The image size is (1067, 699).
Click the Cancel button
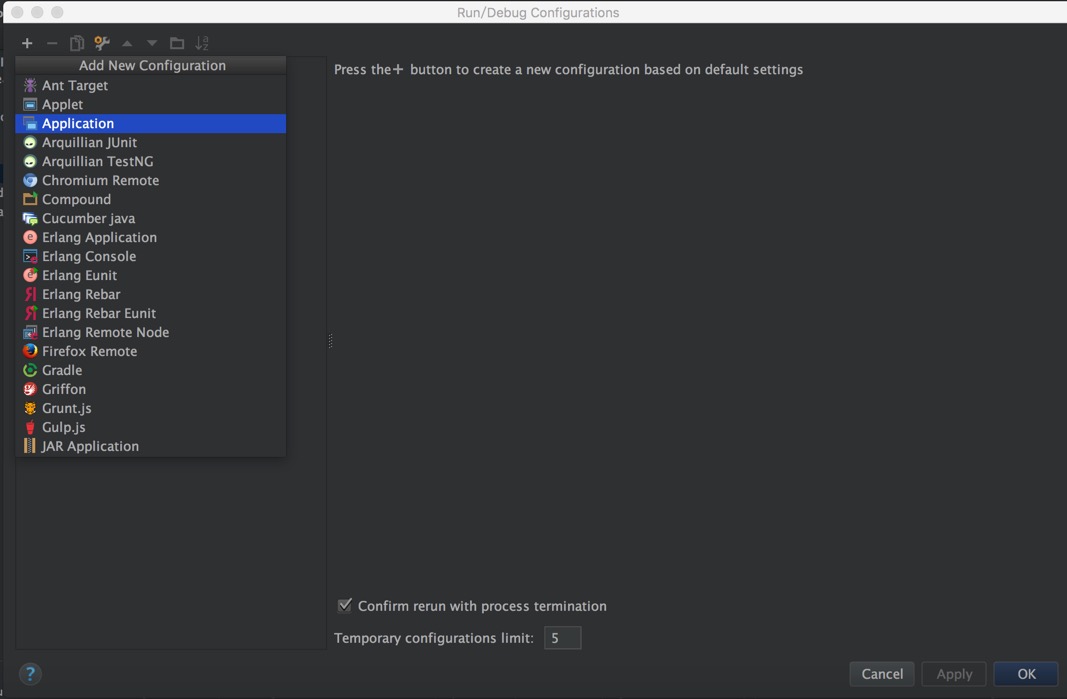point(882,674)
